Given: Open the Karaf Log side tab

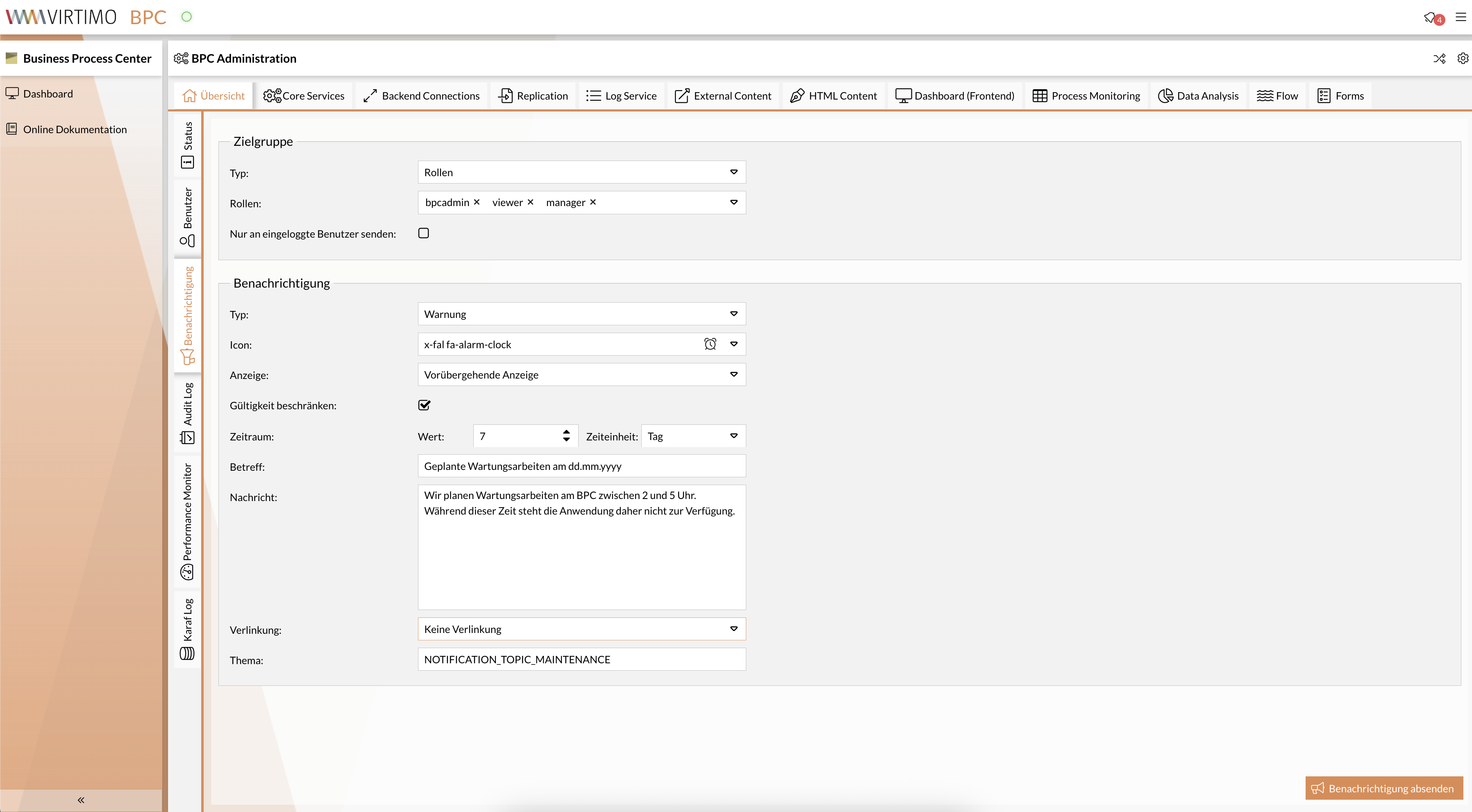Looking at the screenshot, I should (187, 628).
